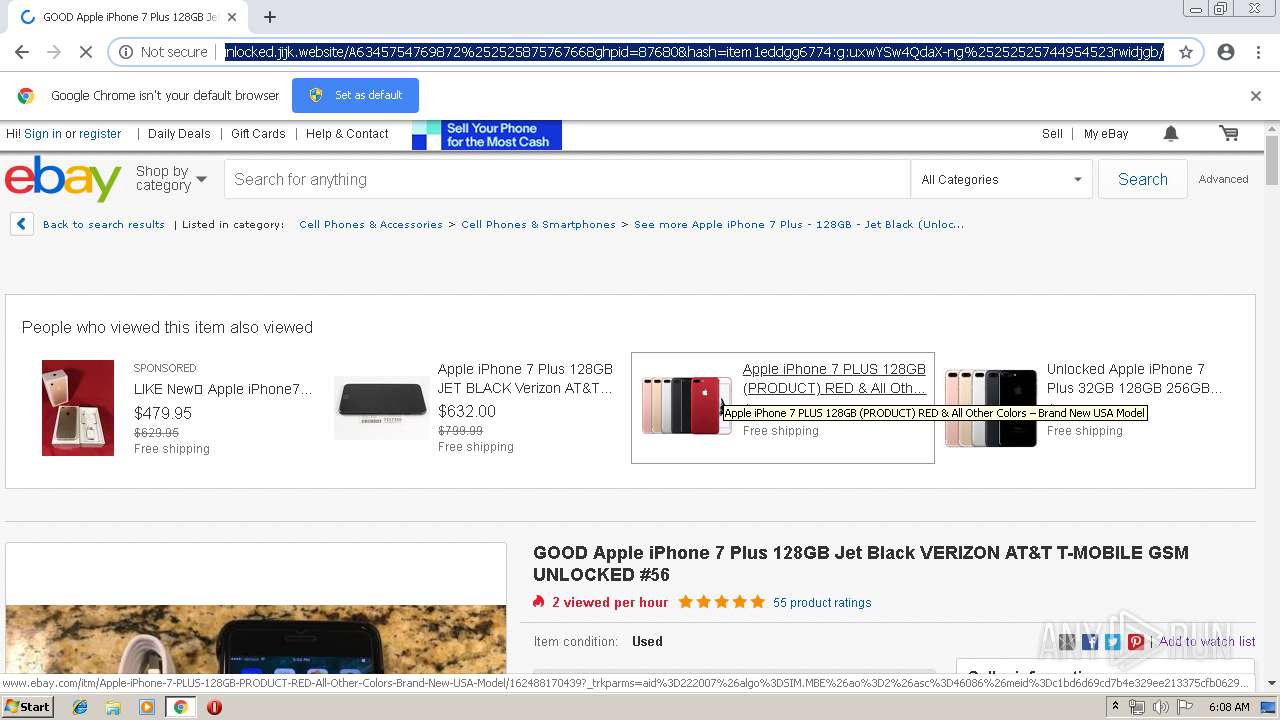Viewport: 1280px width, 720px height.
Task: View notifications bell icon
Action: point(1171,134)
